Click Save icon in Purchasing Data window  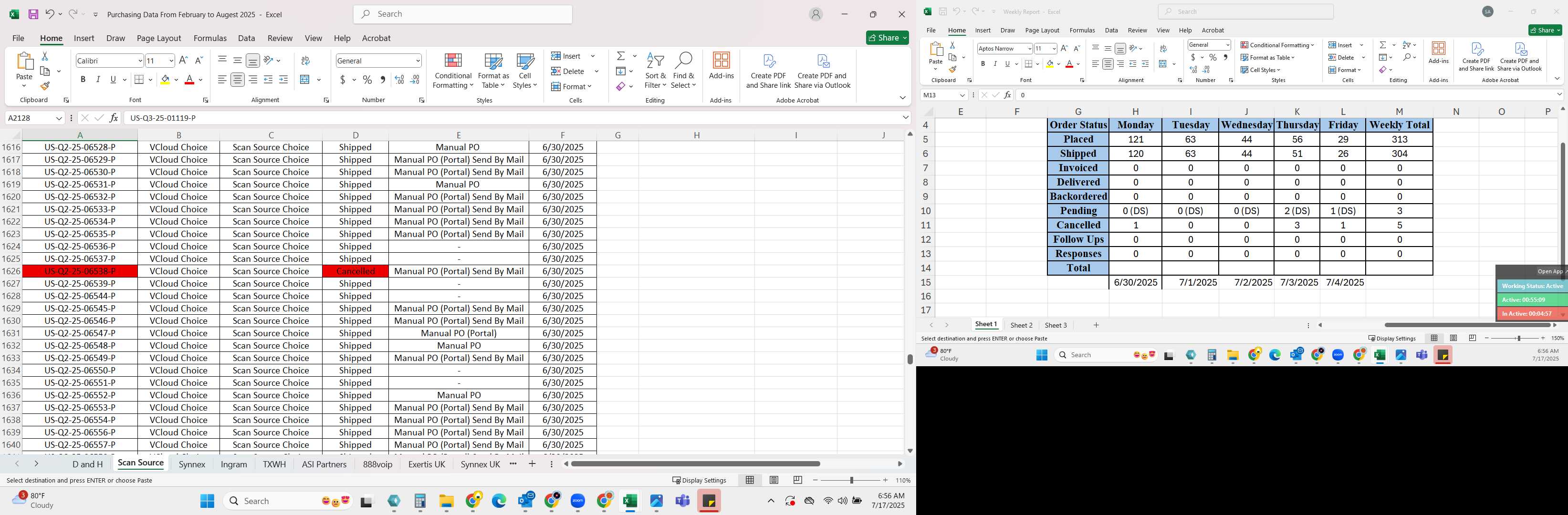[x=33, y=14]
